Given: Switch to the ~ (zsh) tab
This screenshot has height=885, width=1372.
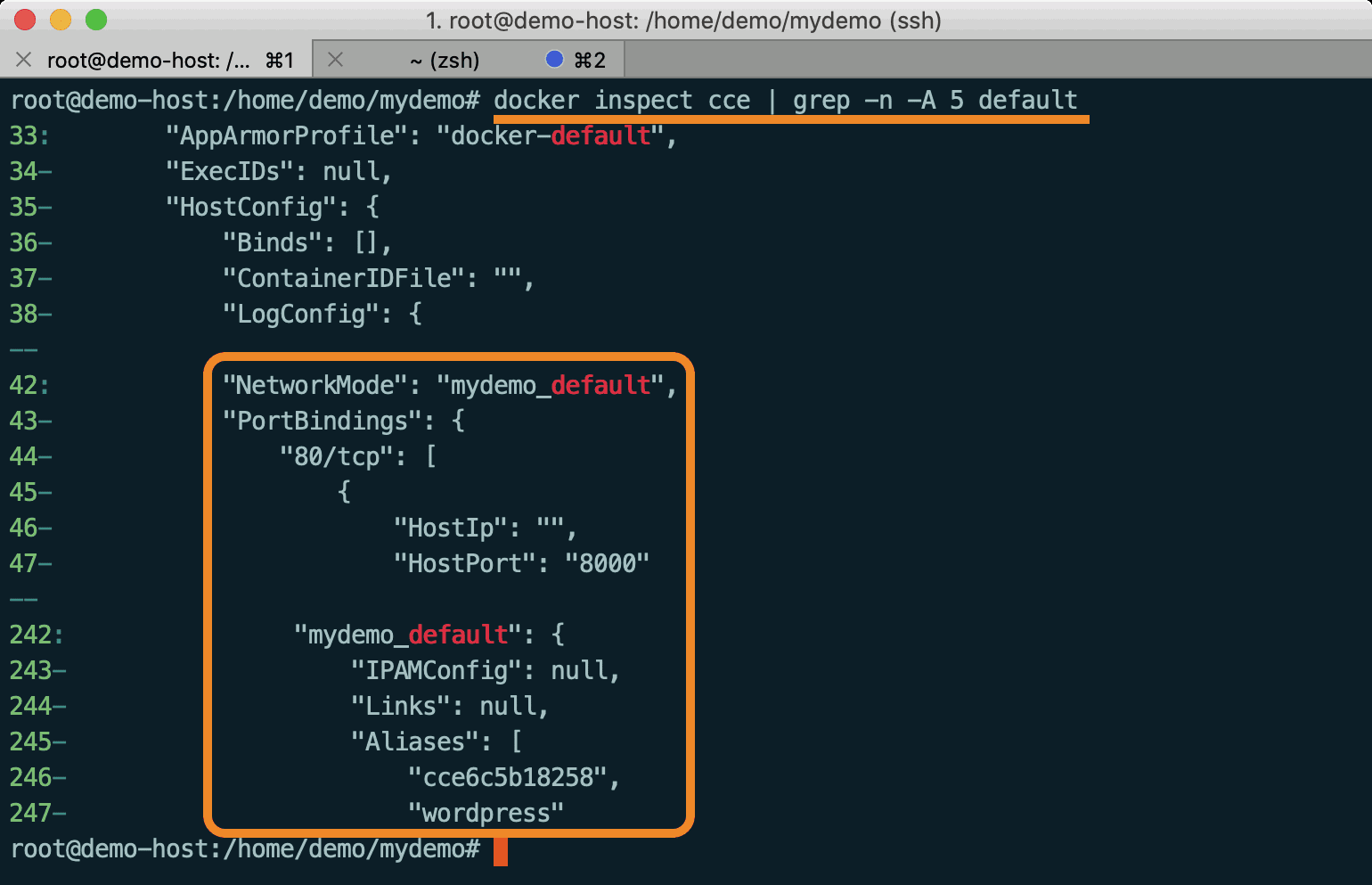Looking at the screenshot, I should click(469, 60).
